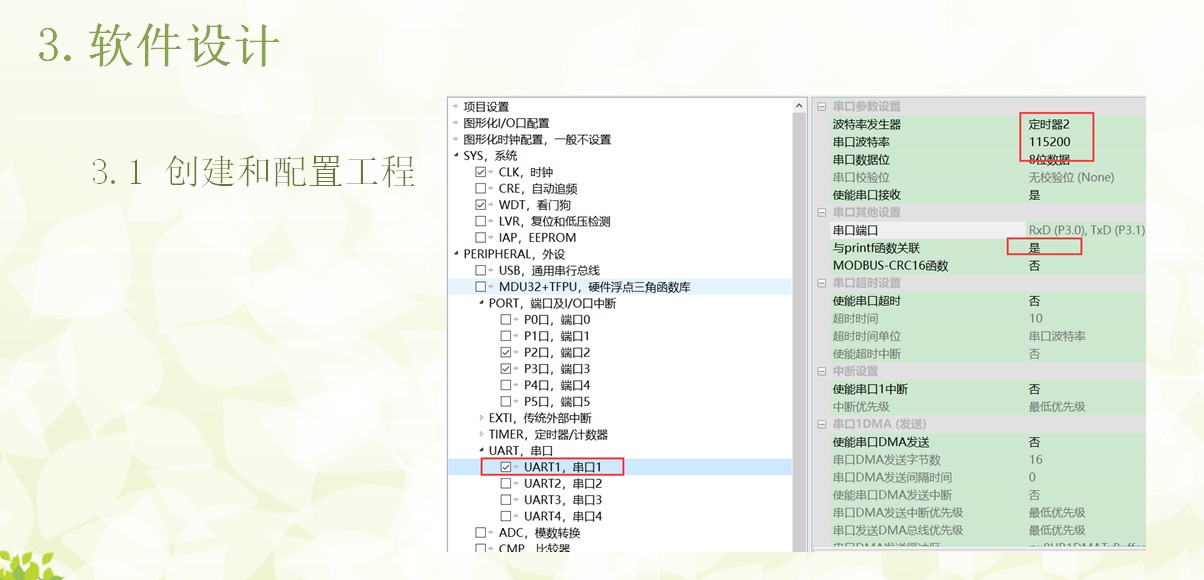Check the UART2 serial port checkbox

pos(506,484)
